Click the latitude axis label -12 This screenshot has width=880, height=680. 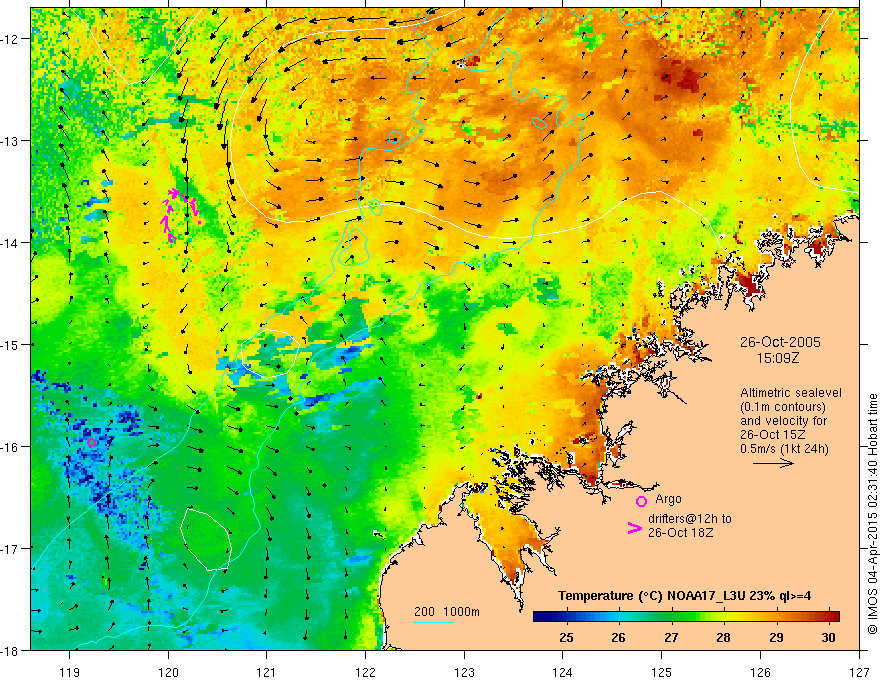(10, 39)
